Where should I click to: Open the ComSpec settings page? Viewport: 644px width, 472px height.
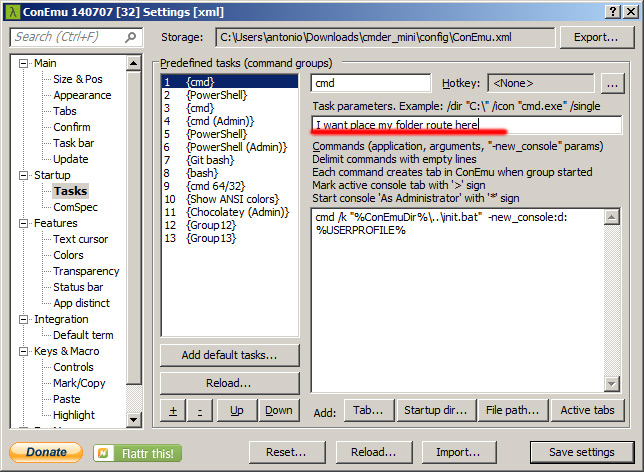coord(75,207)
